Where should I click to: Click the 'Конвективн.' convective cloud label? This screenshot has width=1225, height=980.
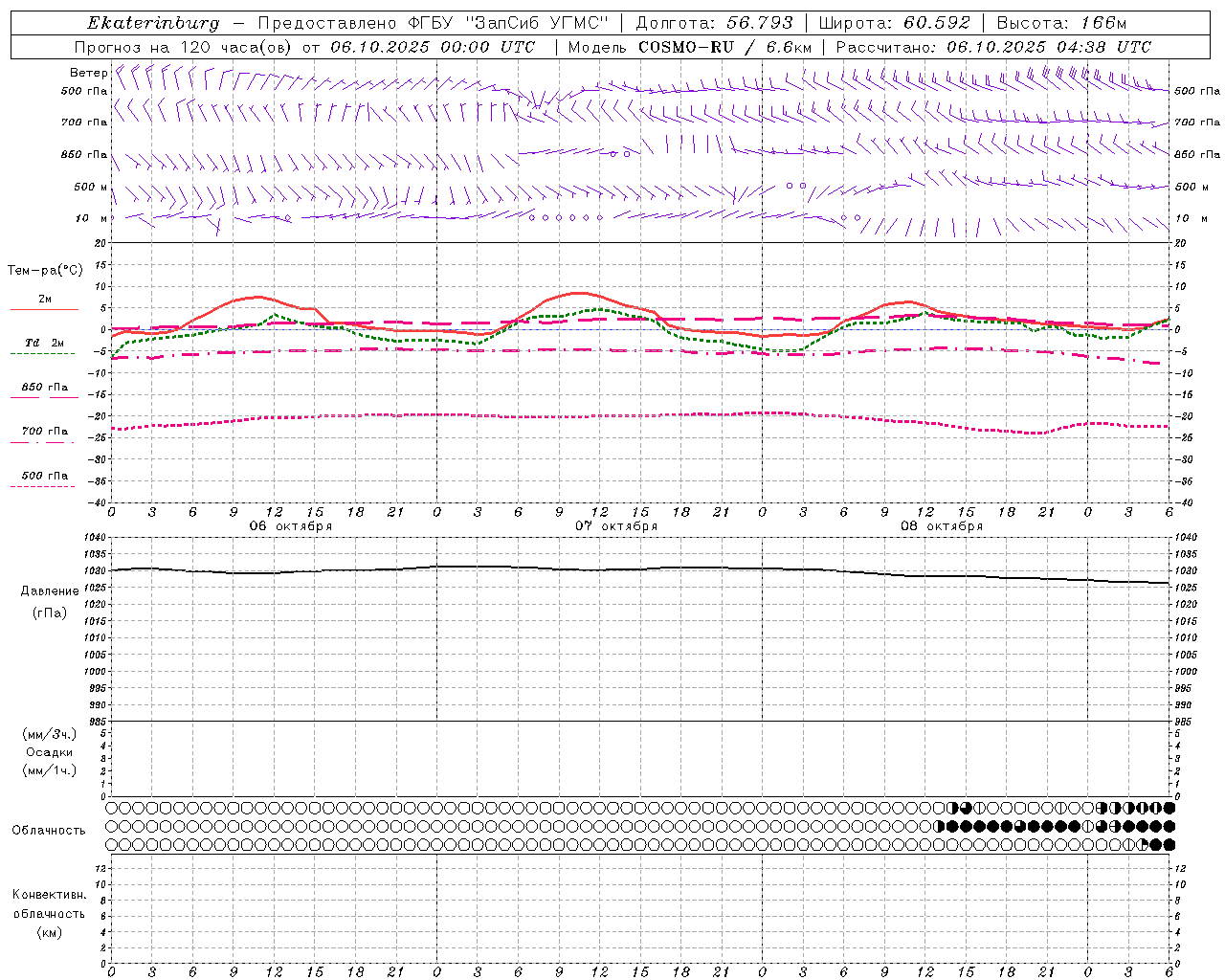(50, 895)
